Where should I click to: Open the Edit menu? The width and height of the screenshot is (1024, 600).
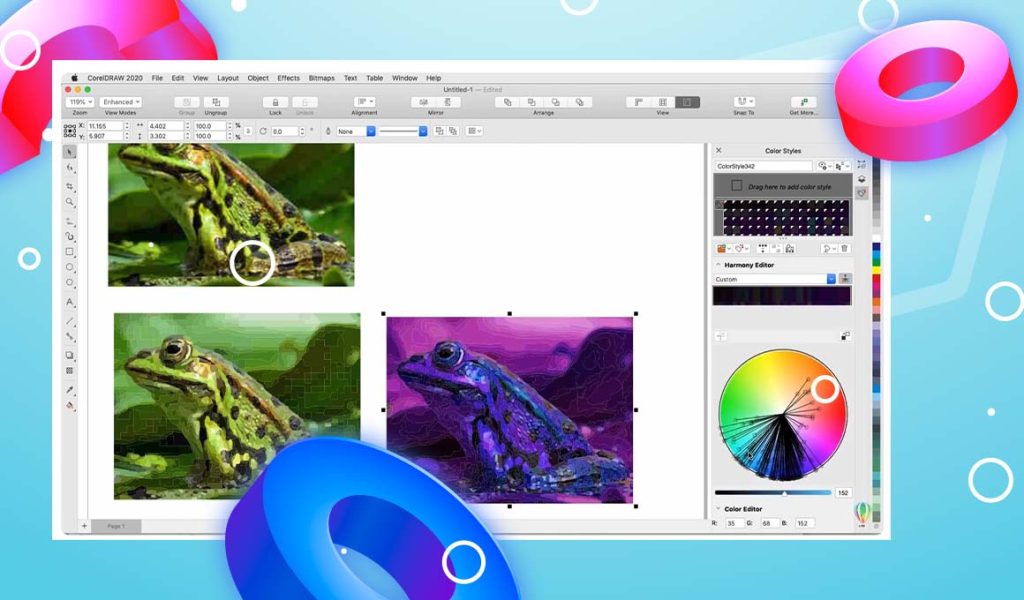pyautogui.click(x=178, y=78)
